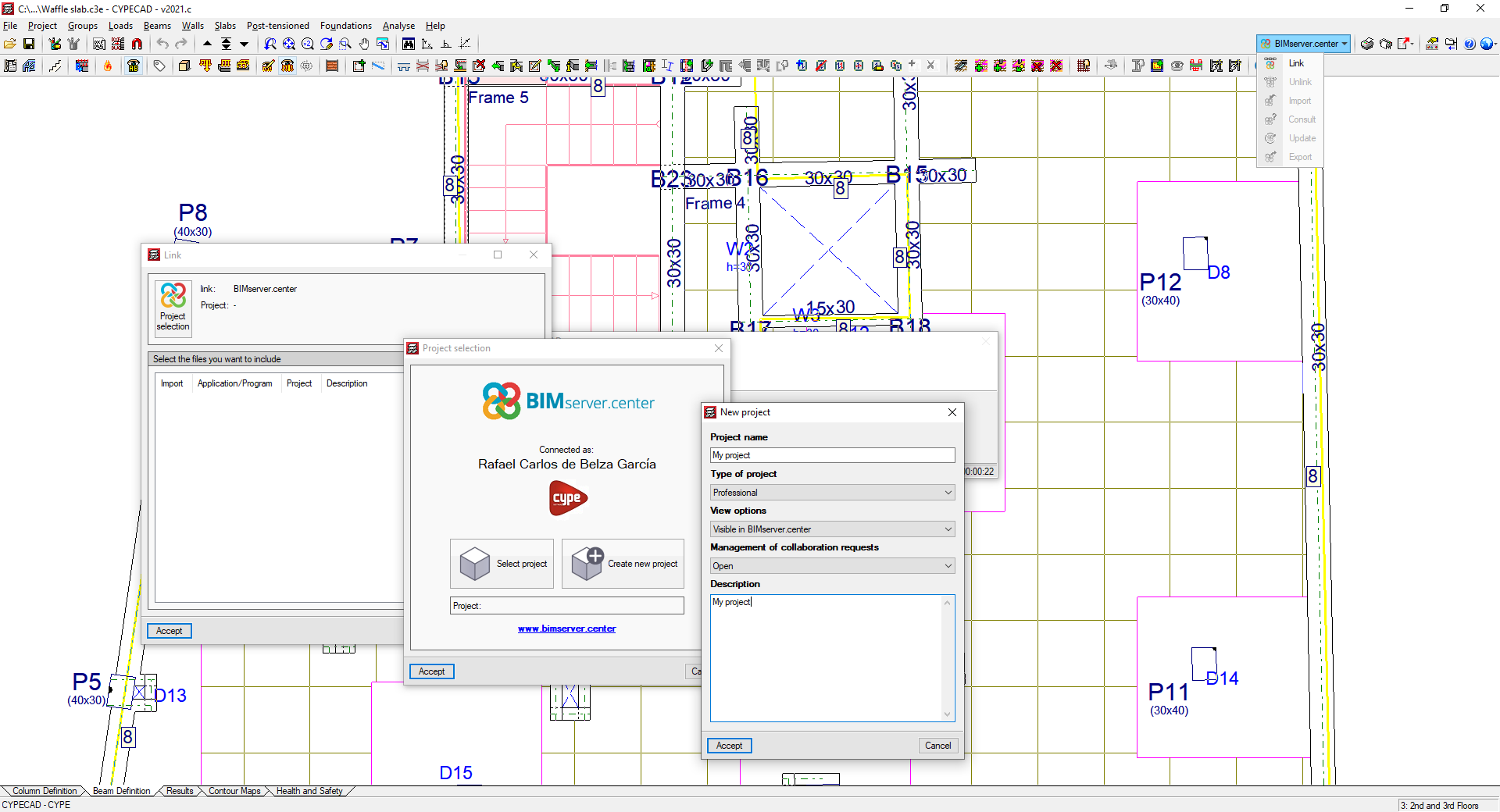Click the globe icon at top right
Viewport: 1500px width, 812px height.
tap(1487, 45)
